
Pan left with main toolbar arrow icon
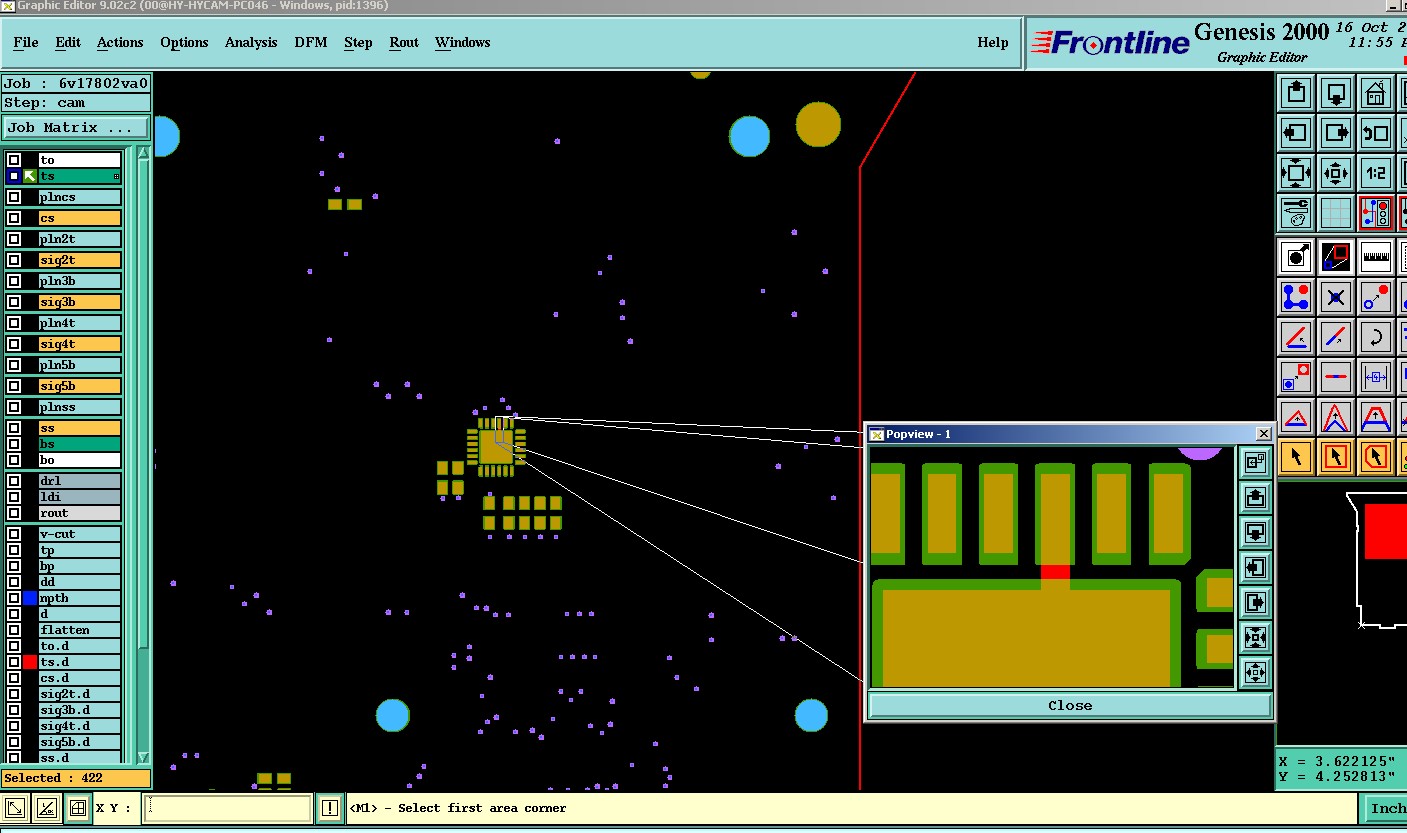(x=1296, y=133)
